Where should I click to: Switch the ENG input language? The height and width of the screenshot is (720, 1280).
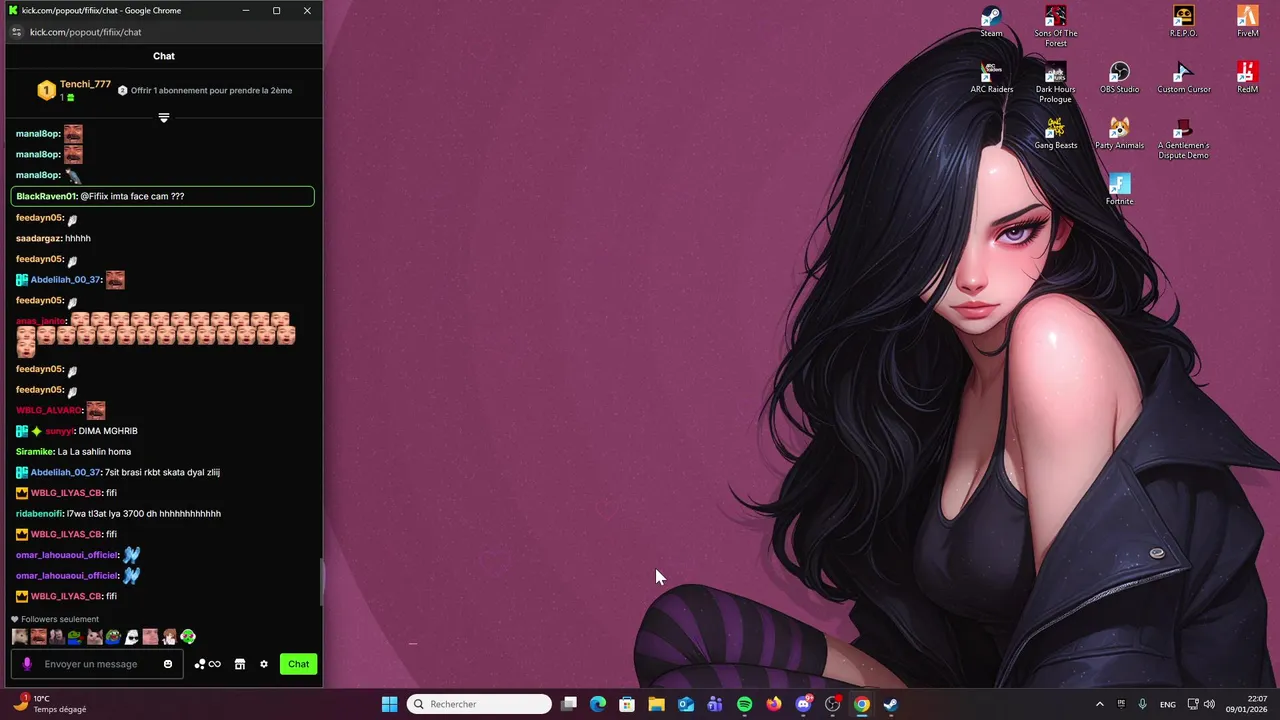click(x=1167, y=704)
